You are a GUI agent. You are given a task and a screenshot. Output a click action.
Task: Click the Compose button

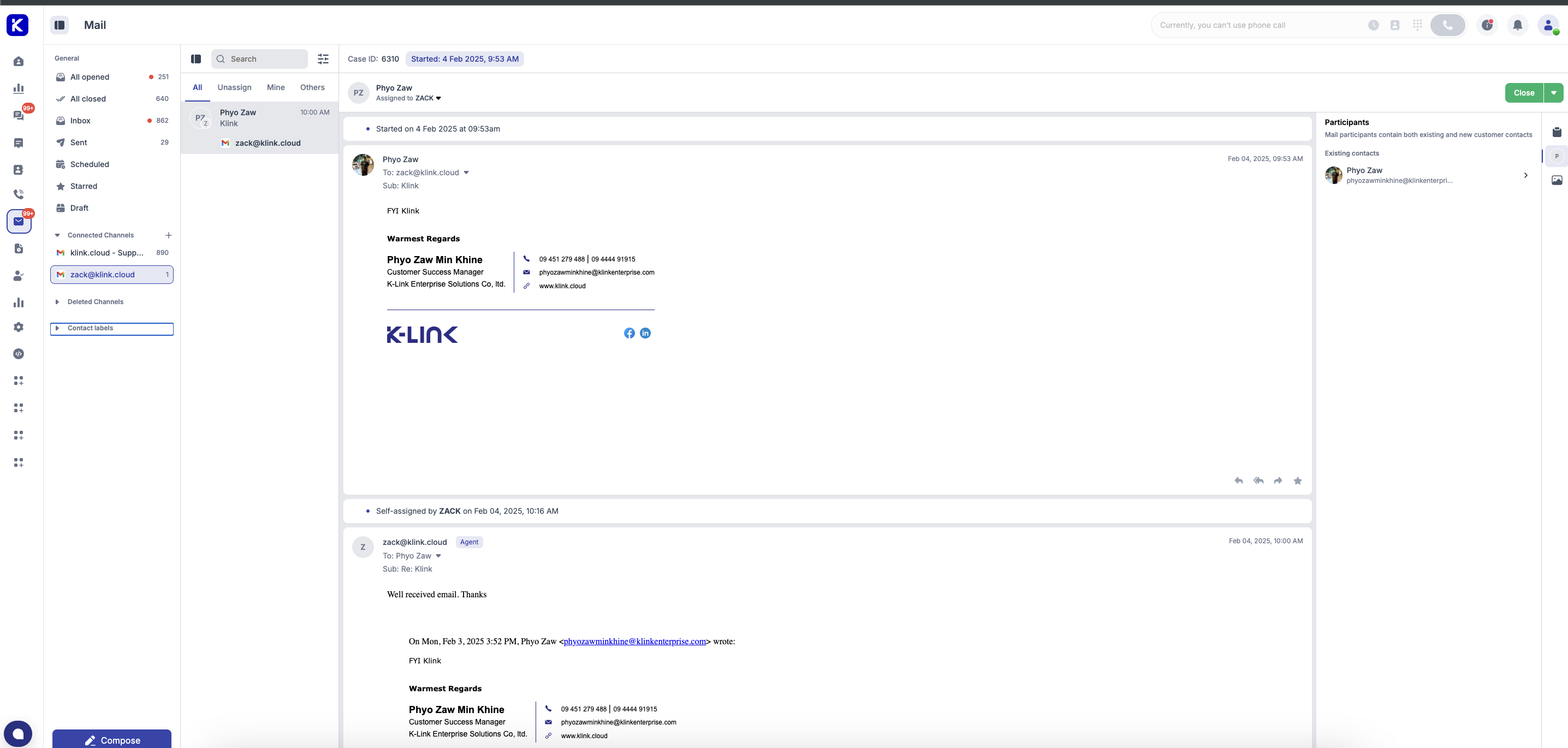point(112,739)
